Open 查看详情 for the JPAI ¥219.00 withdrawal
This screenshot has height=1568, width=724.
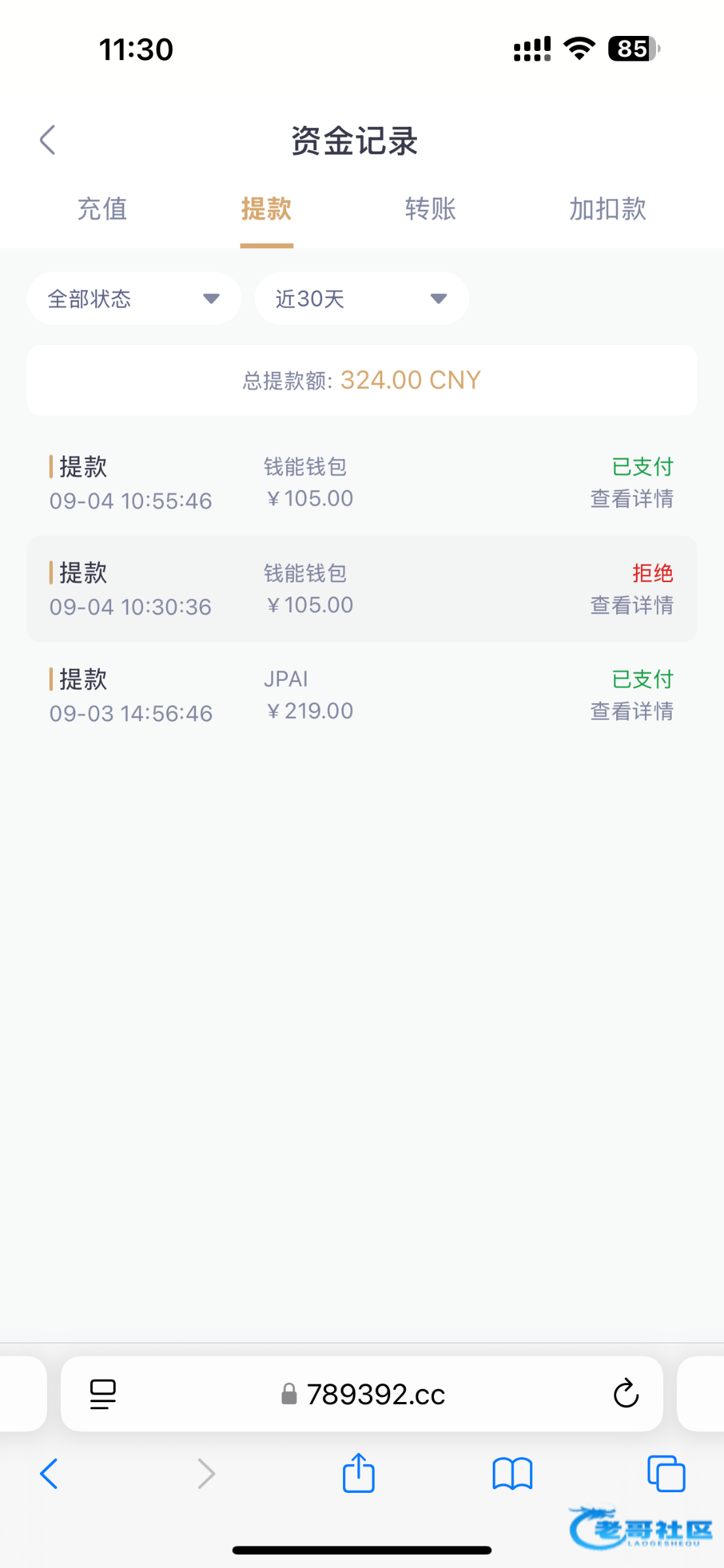631,711
